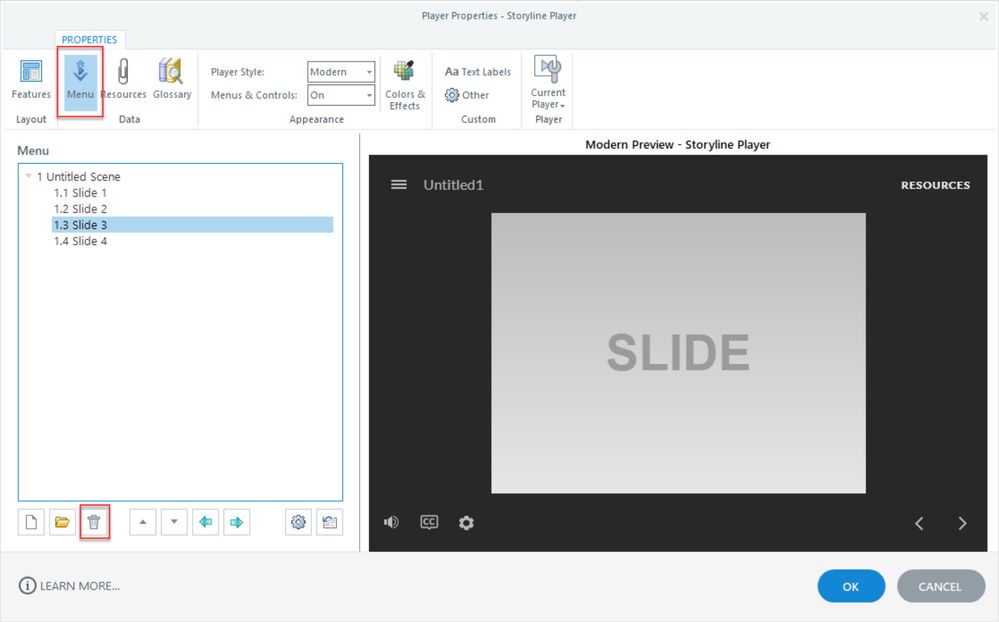
Task: Demote item with the right arrow
Action: tap(237, 522)
